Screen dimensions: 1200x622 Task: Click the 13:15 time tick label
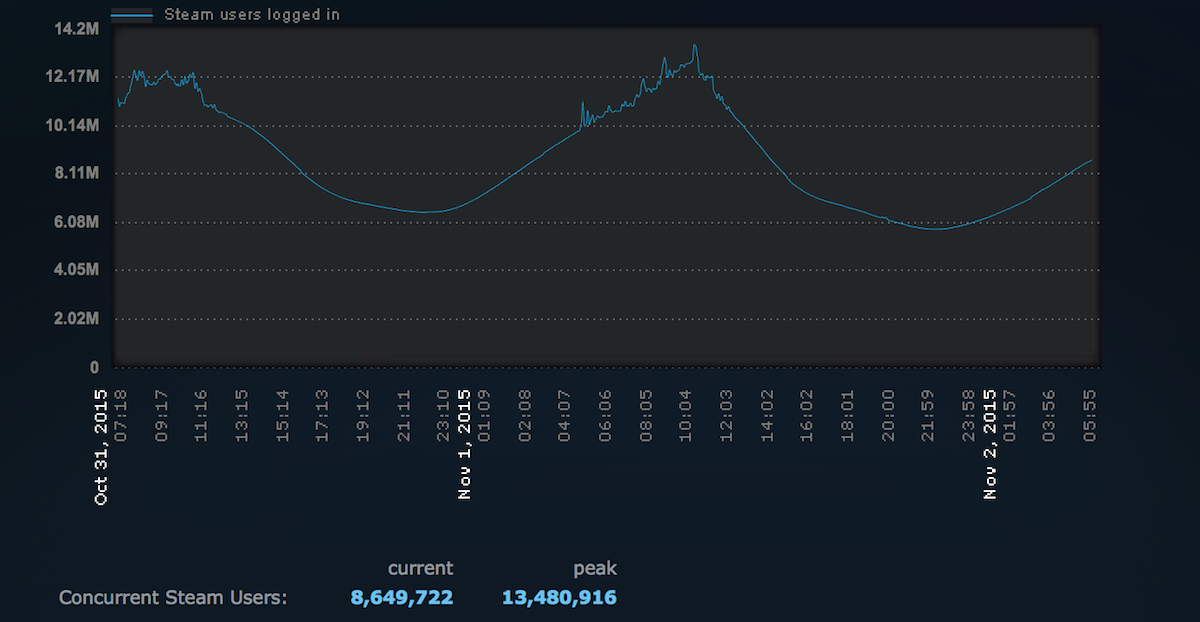click(x=242, y=416)
